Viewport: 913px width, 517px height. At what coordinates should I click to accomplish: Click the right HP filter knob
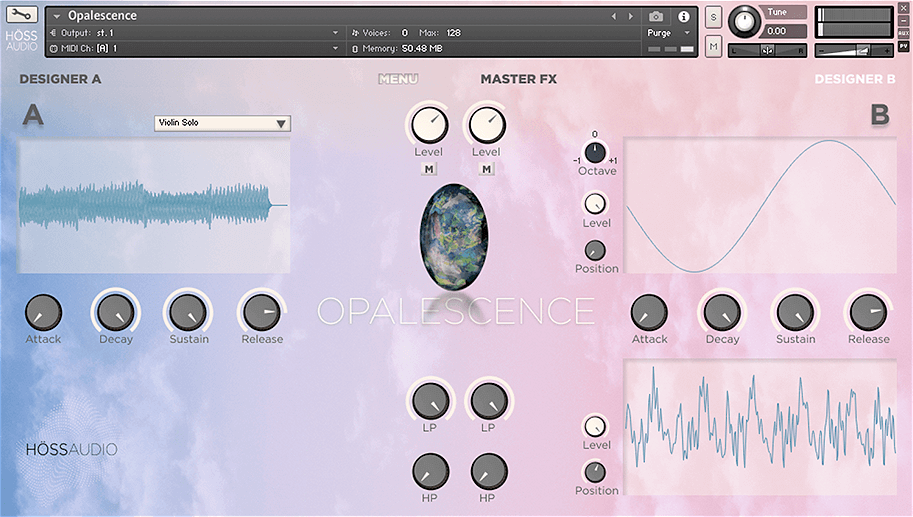click(x=489, y=472)
